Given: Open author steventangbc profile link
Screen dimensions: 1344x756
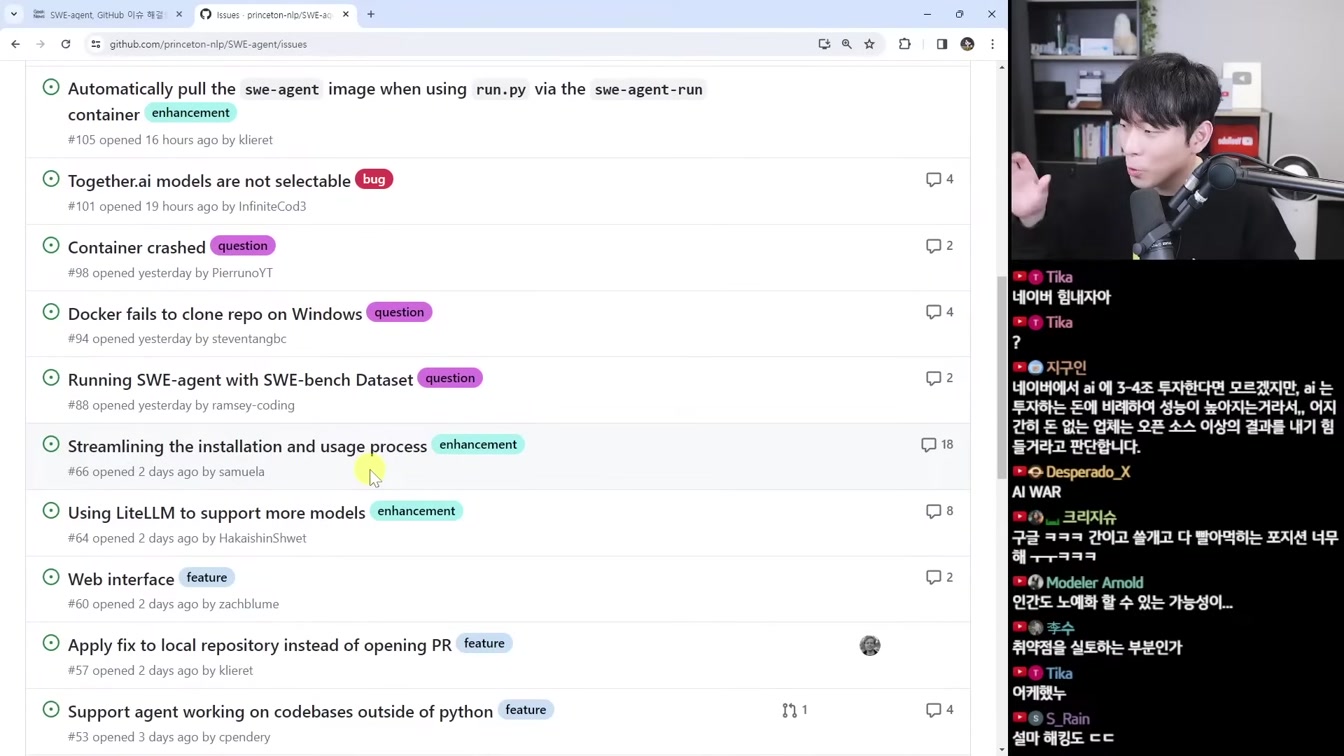Looking at the screenshot, I should tap(249, 339).
